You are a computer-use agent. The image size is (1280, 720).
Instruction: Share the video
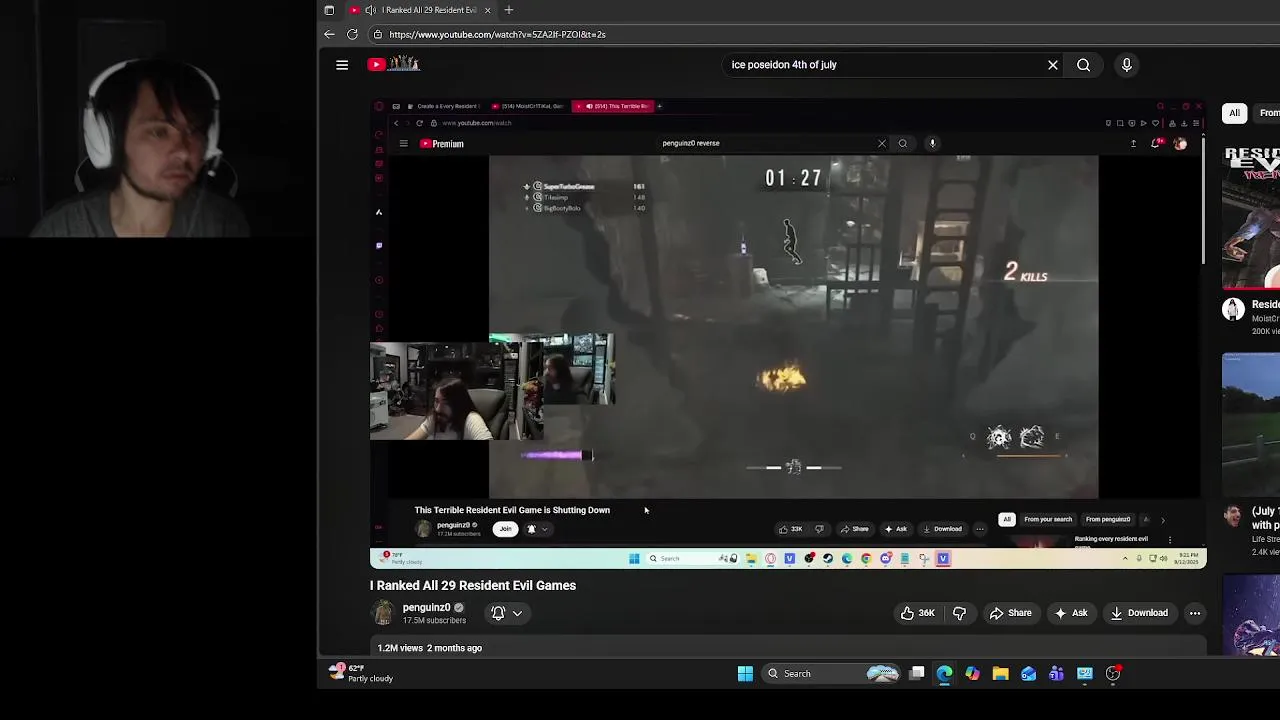pos(1010,613)
